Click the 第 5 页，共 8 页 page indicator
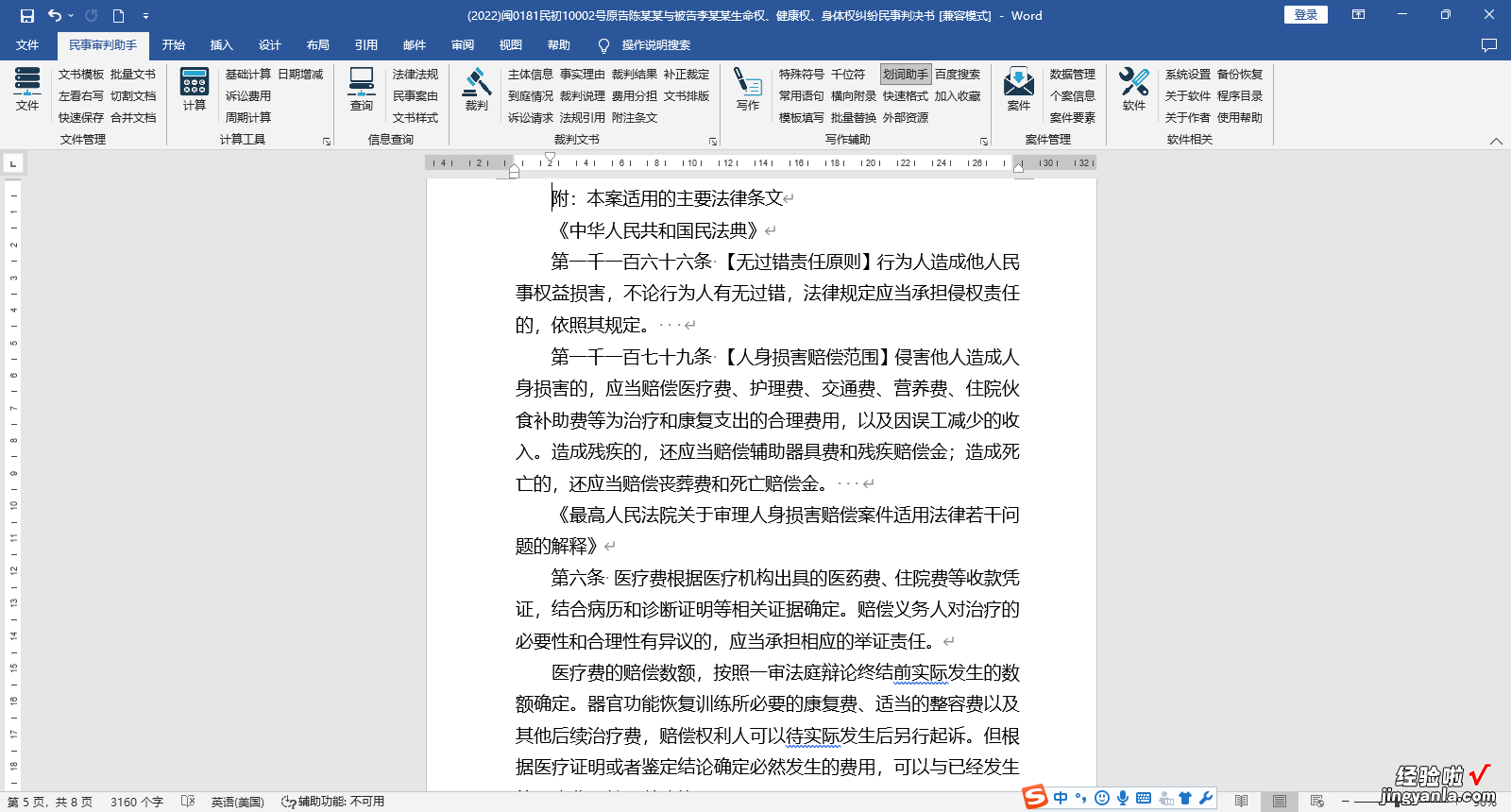This screenshot has width=1511, height=812. pos(50,802)
